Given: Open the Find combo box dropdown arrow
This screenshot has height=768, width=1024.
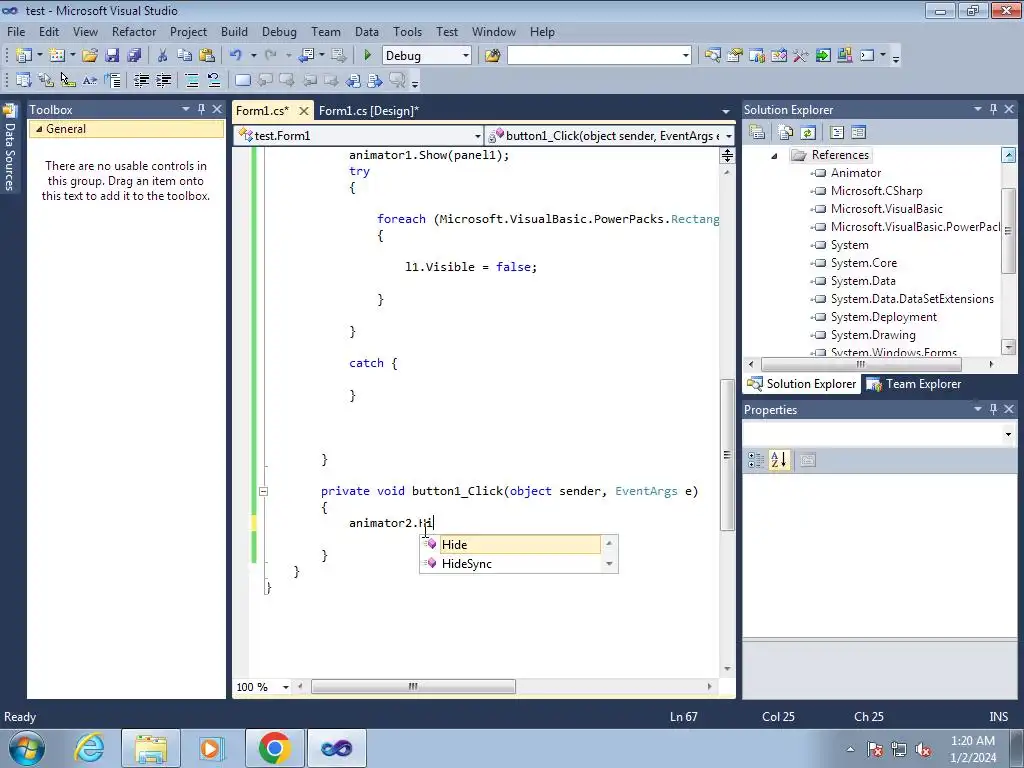Looking at the screenshot, I should pos(686,56).
